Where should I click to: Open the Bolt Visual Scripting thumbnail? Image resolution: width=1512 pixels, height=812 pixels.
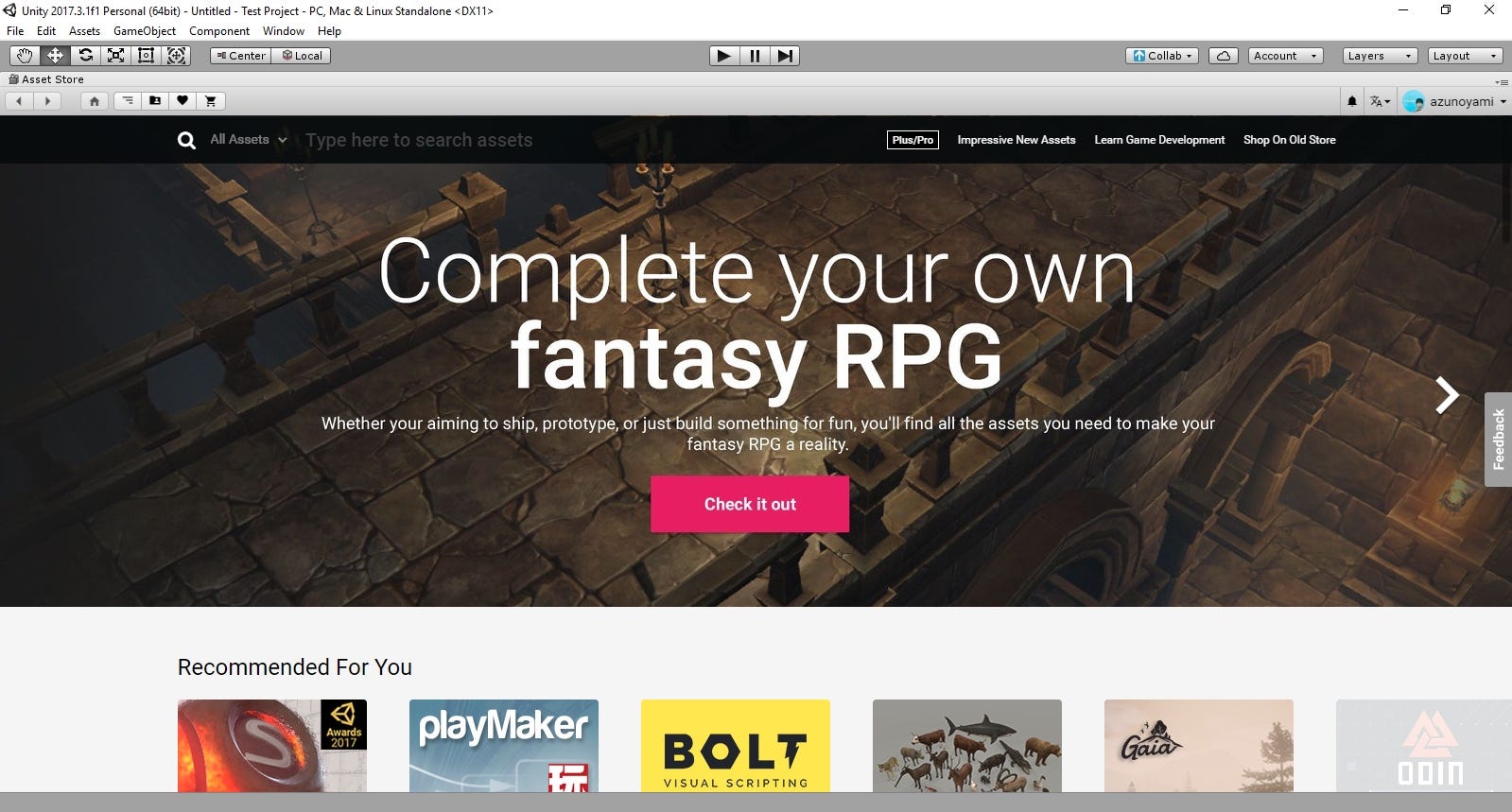pyautogui.click(x=736, y=746)
